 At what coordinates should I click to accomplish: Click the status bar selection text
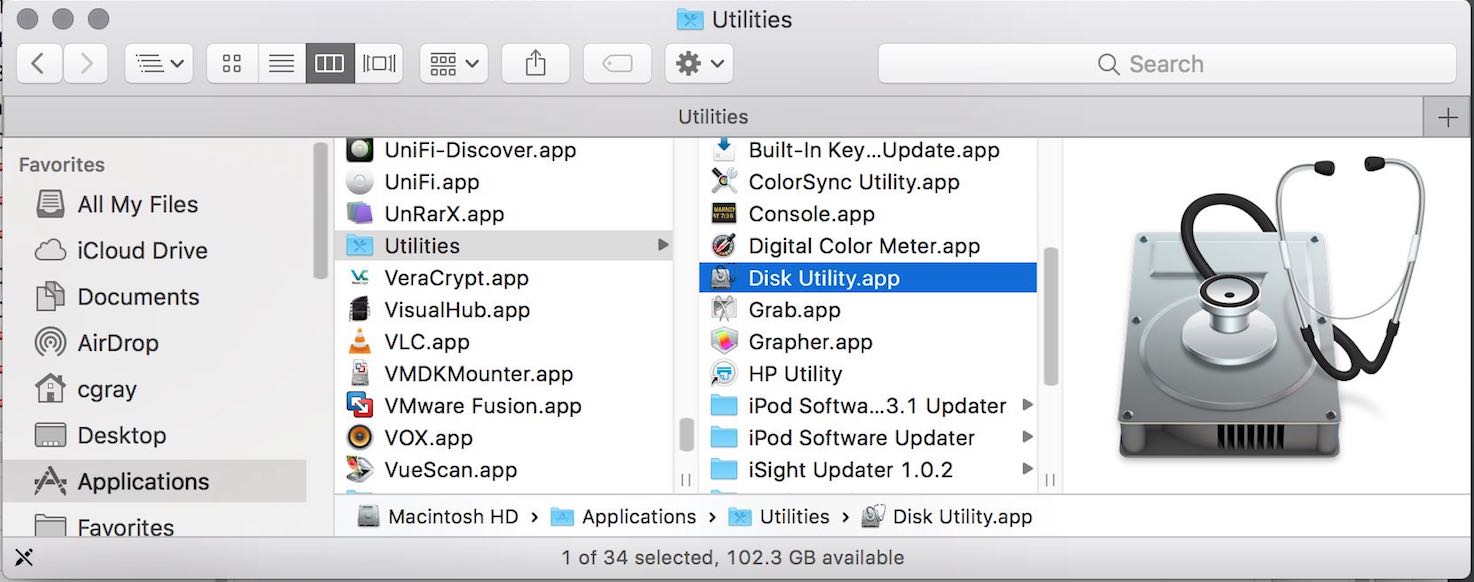(733, 558)
